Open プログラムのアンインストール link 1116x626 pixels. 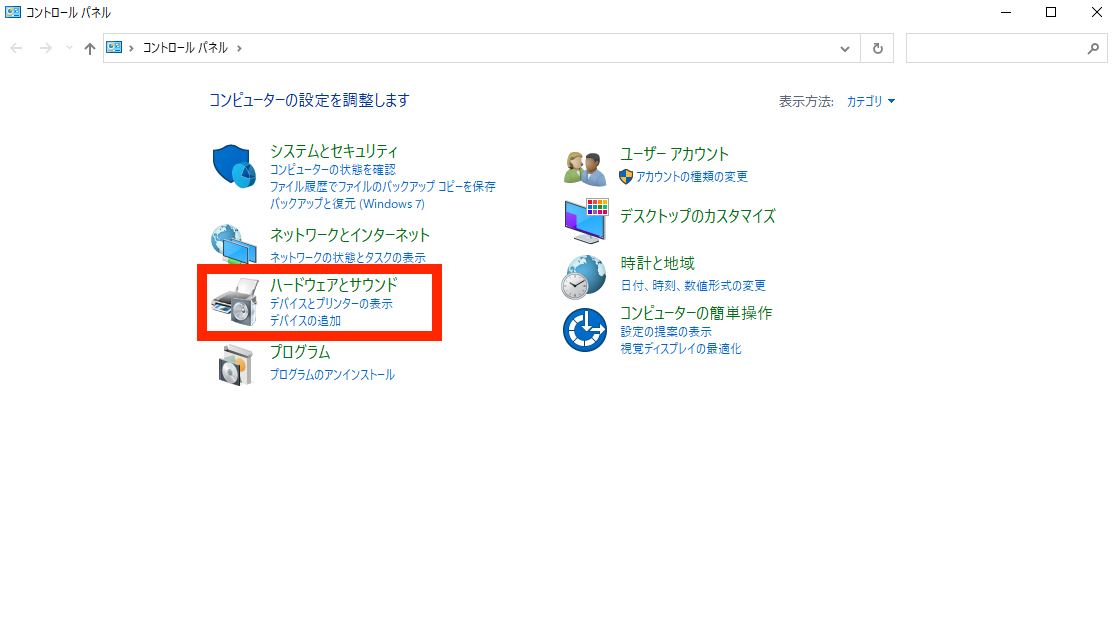click(332, 375)
